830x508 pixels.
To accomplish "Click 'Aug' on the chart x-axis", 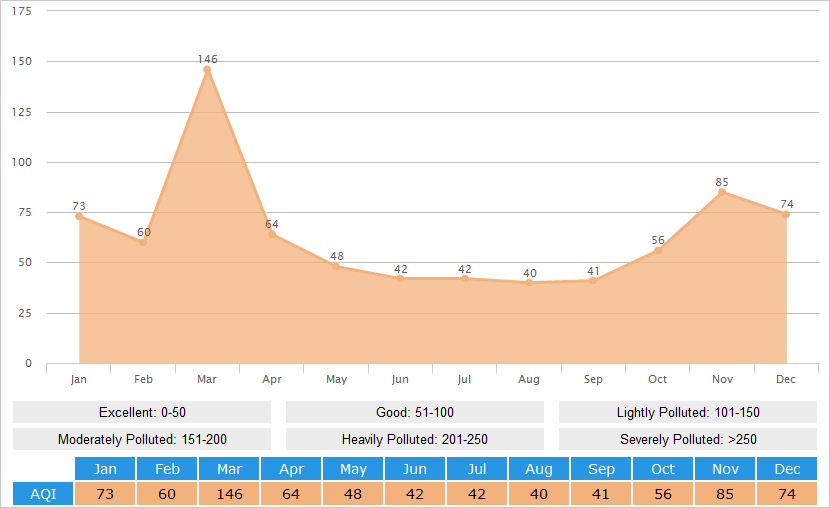I will (x=529, y=379).
